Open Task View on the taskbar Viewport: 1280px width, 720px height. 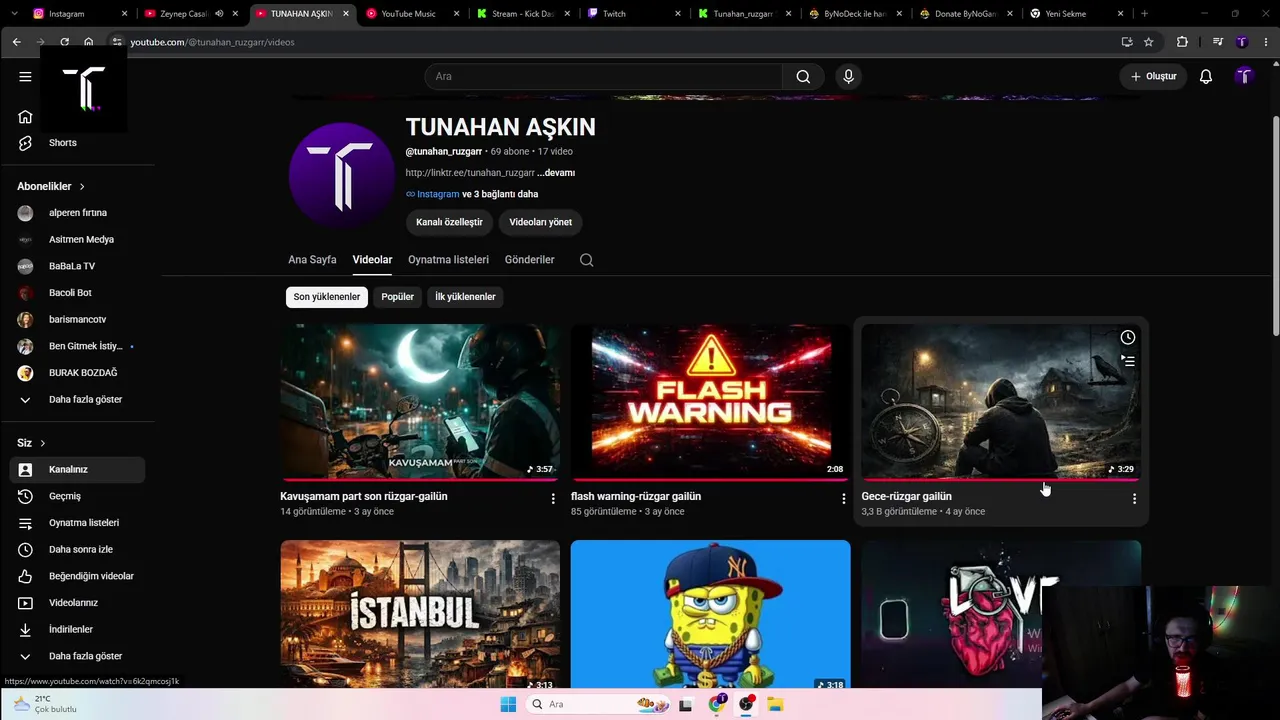pyautogui.click(x=685, y=704)
